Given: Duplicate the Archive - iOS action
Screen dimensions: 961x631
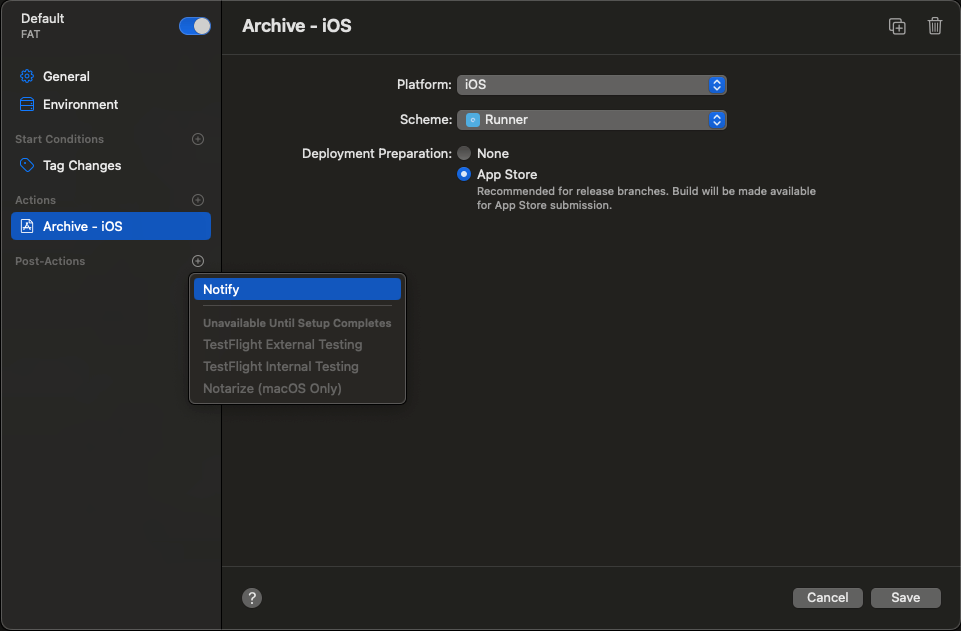Looking at the screenshot, I should tap(897, 26).
